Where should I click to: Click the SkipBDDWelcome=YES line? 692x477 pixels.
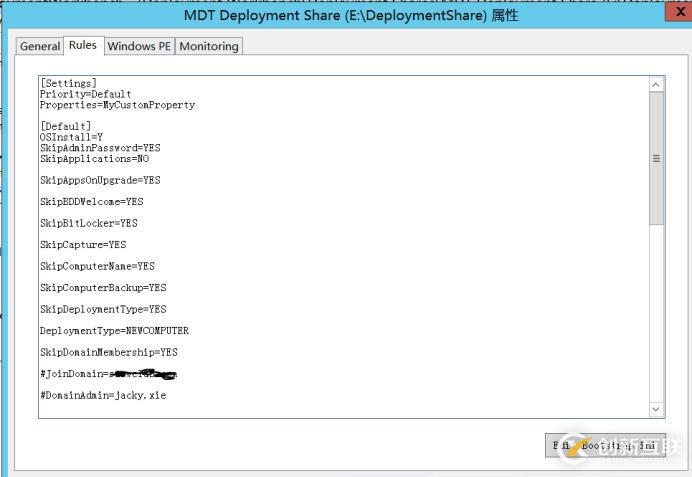coord(92,202)
